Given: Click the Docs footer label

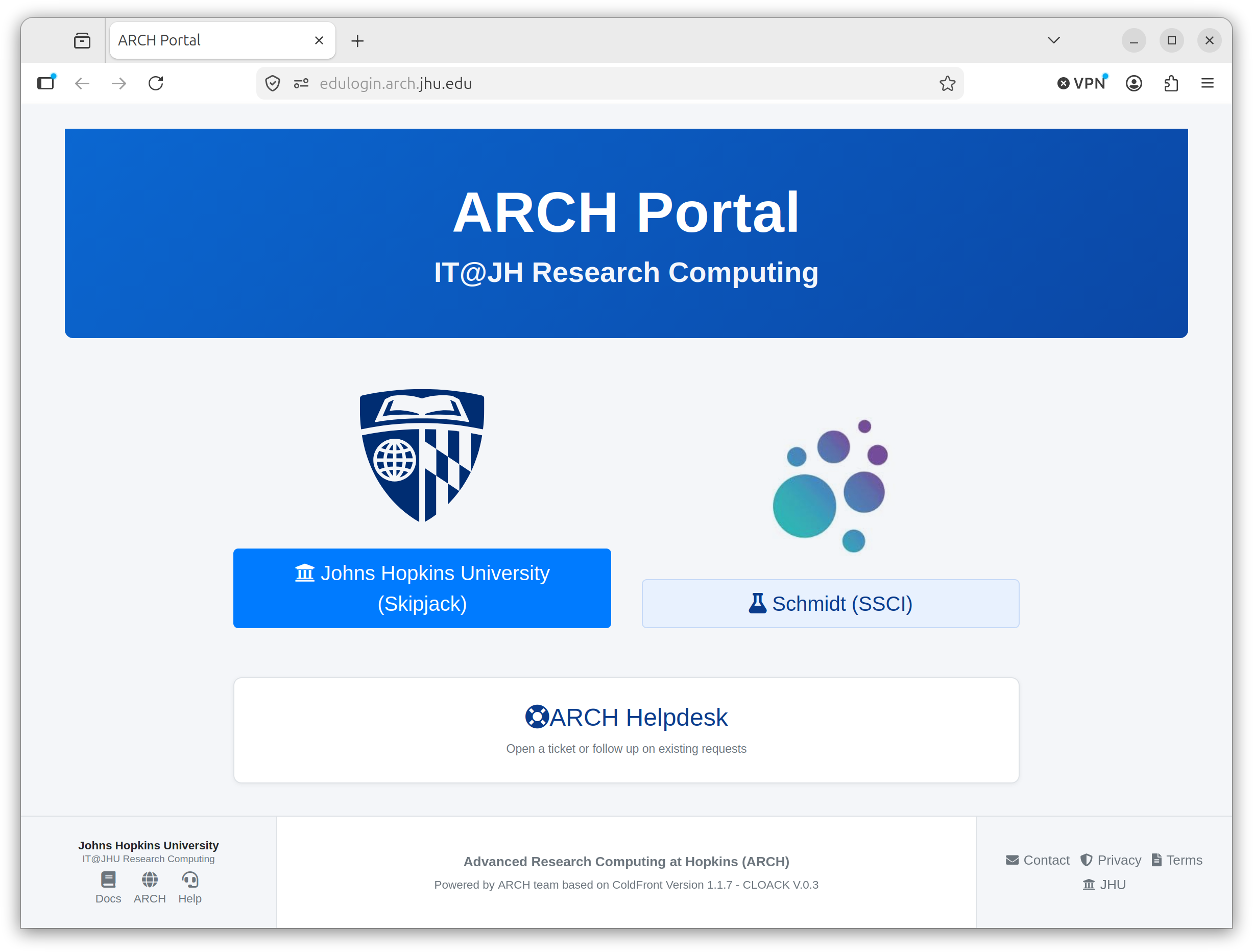Looking at the screenshot, I should (x=108, y=899).
